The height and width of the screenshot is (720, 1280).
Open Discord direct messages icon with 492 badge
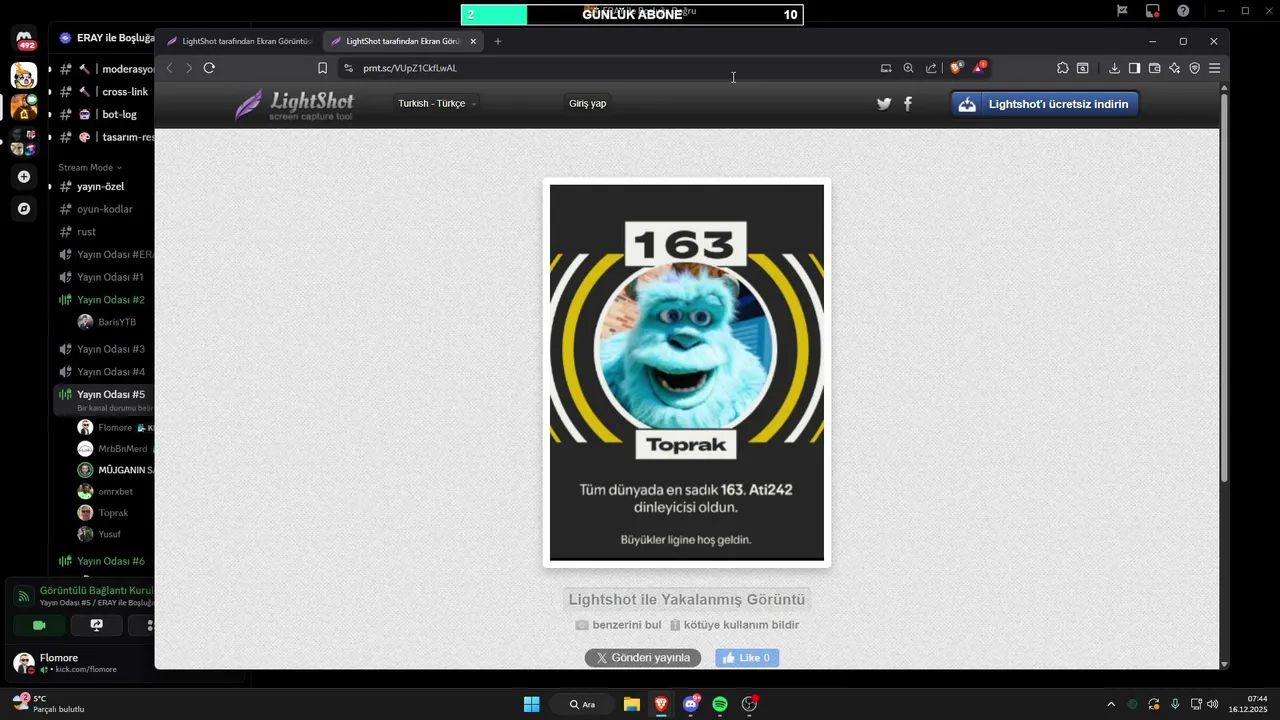coord(24,40)
